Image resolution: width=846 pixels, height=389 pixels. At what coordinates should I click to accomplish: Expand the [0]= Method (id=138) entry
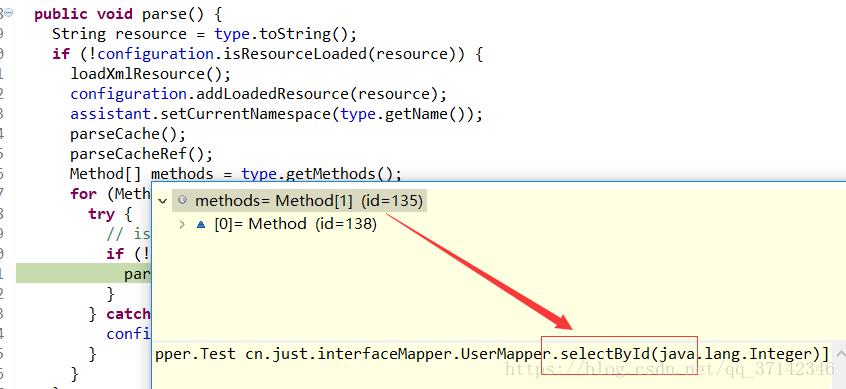(x=182, y=224)
